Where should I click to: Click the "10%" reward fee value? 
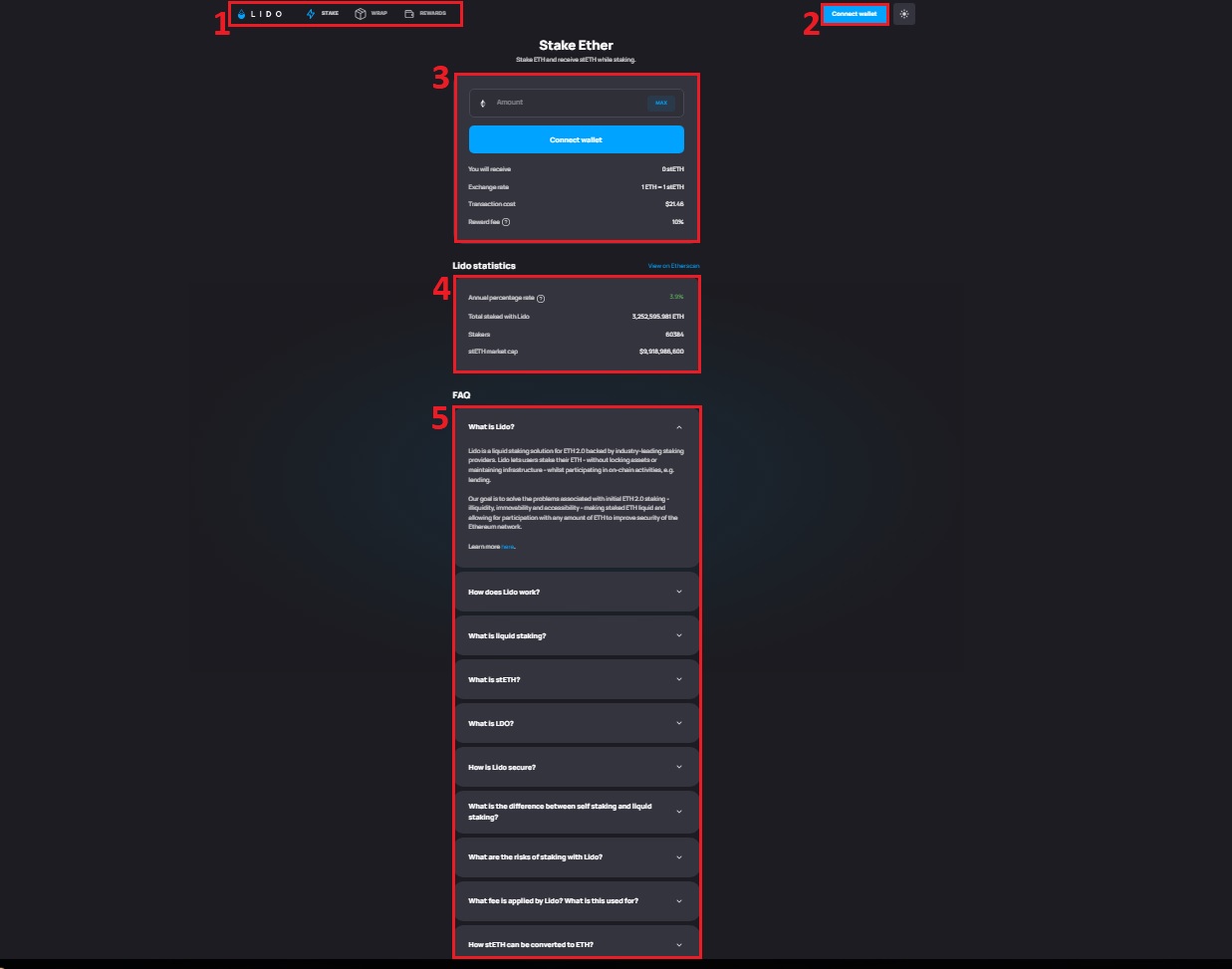(x=678, y=222)
